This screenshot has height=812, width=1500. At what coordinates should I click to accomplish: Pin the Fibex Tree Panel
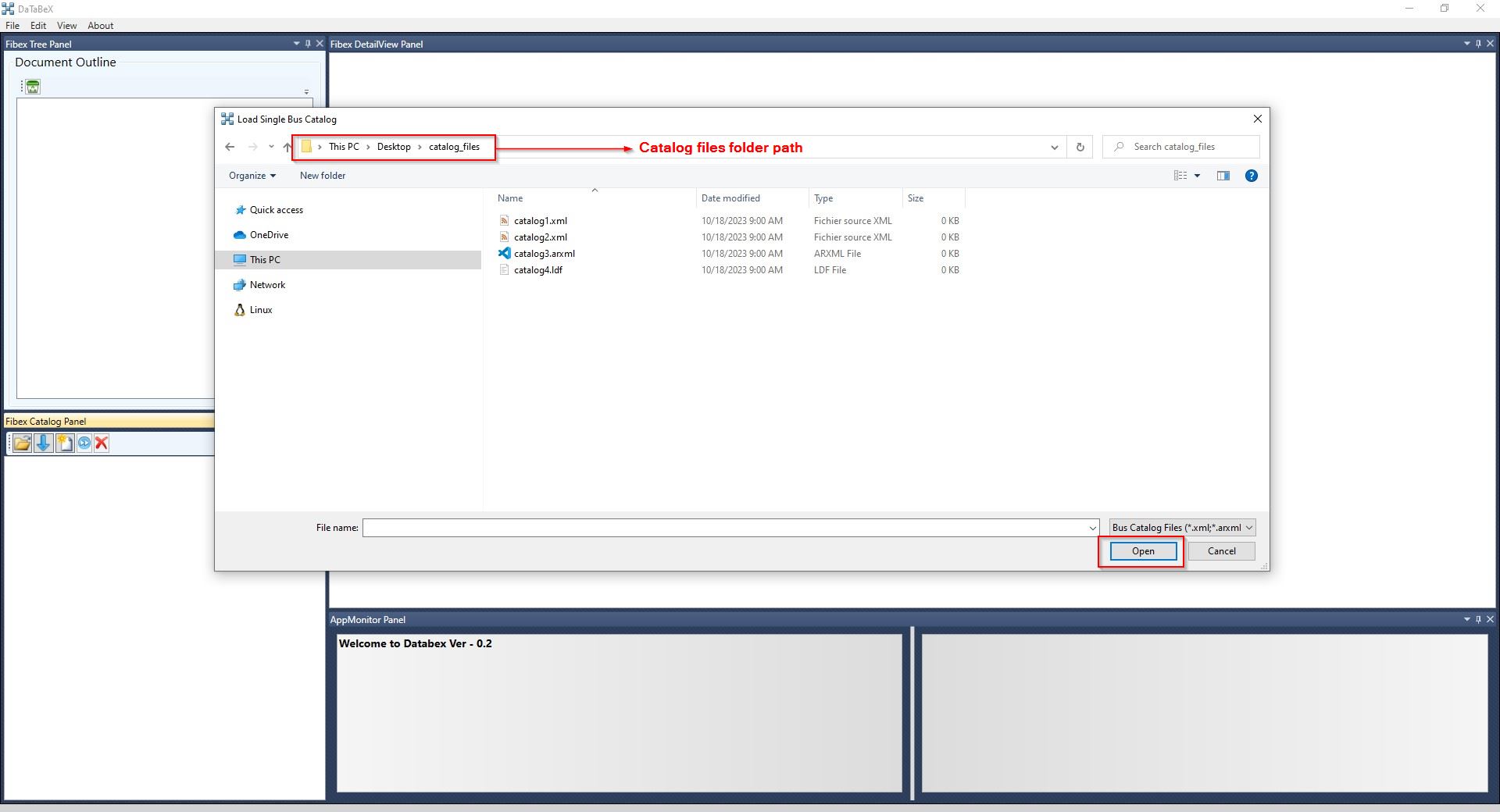pyautogui.click(x=308, y=44)
